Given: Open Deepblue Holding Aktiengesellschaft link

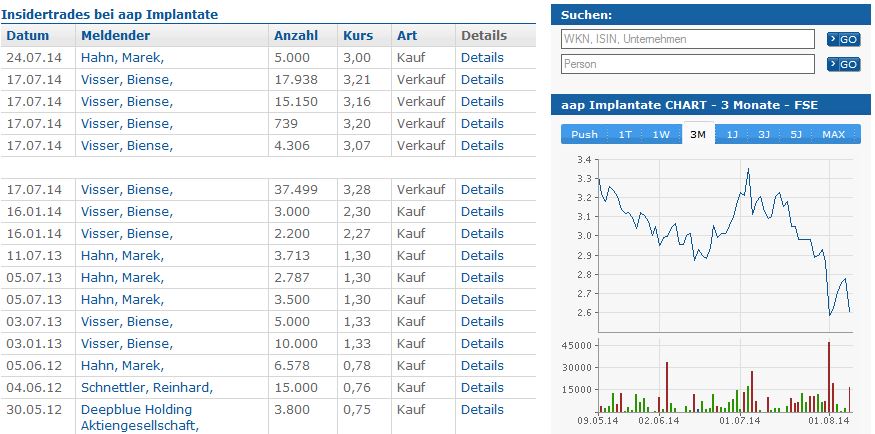Looking at the screenshot, I should click(140, 418).
